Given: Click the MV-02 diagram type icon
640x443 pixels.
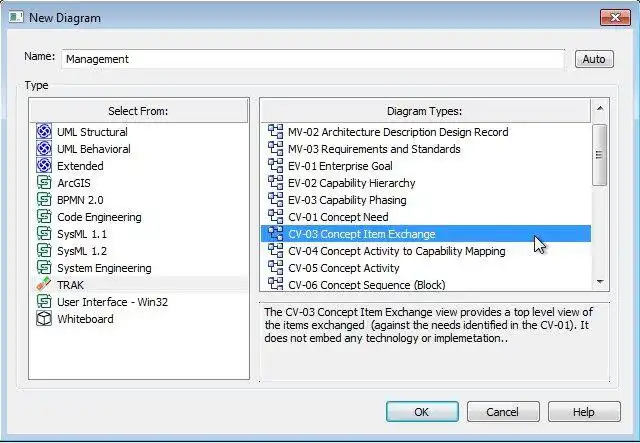Looking at the screenshot, I should 276,132.
